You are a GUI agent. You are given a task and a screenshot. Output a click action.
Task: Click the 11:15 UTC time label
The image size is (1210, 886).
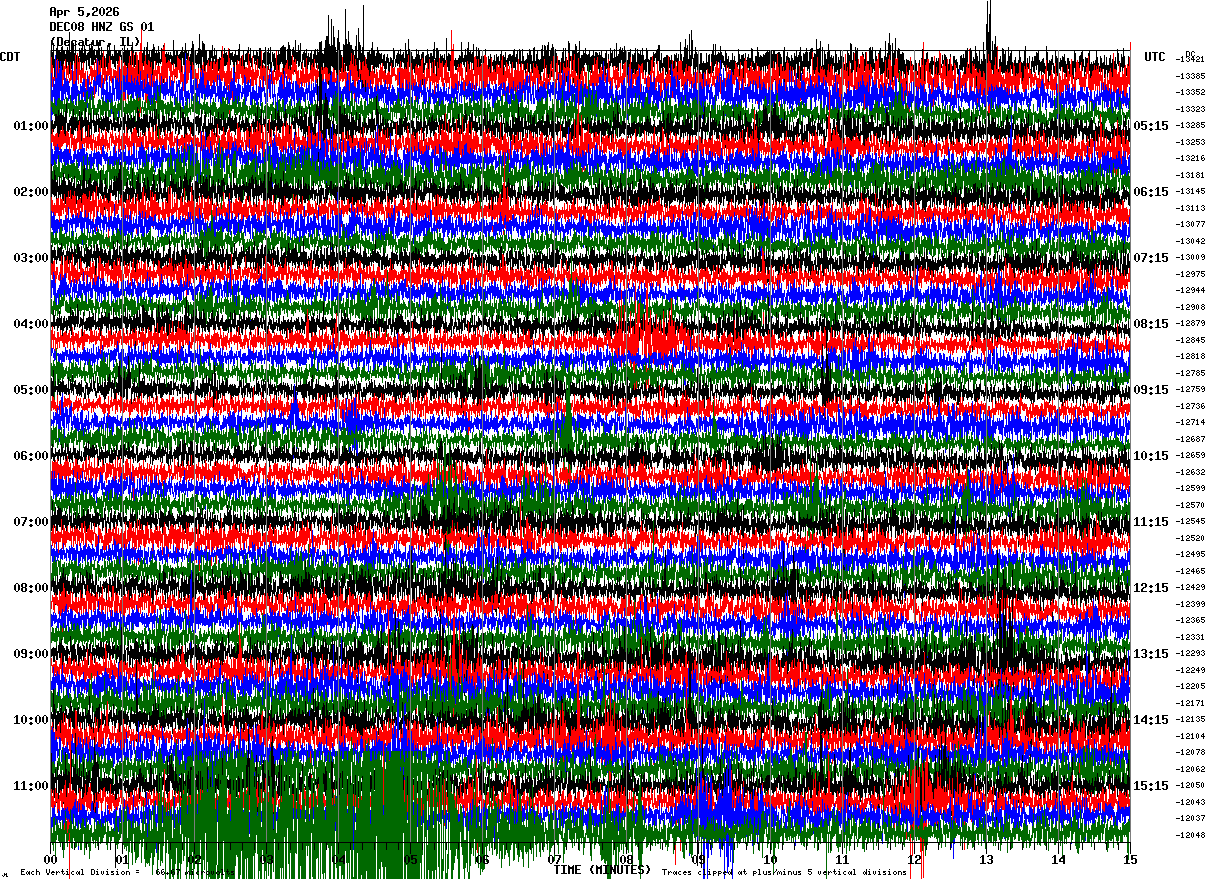pyautogui.click(x=1151, y=522)
